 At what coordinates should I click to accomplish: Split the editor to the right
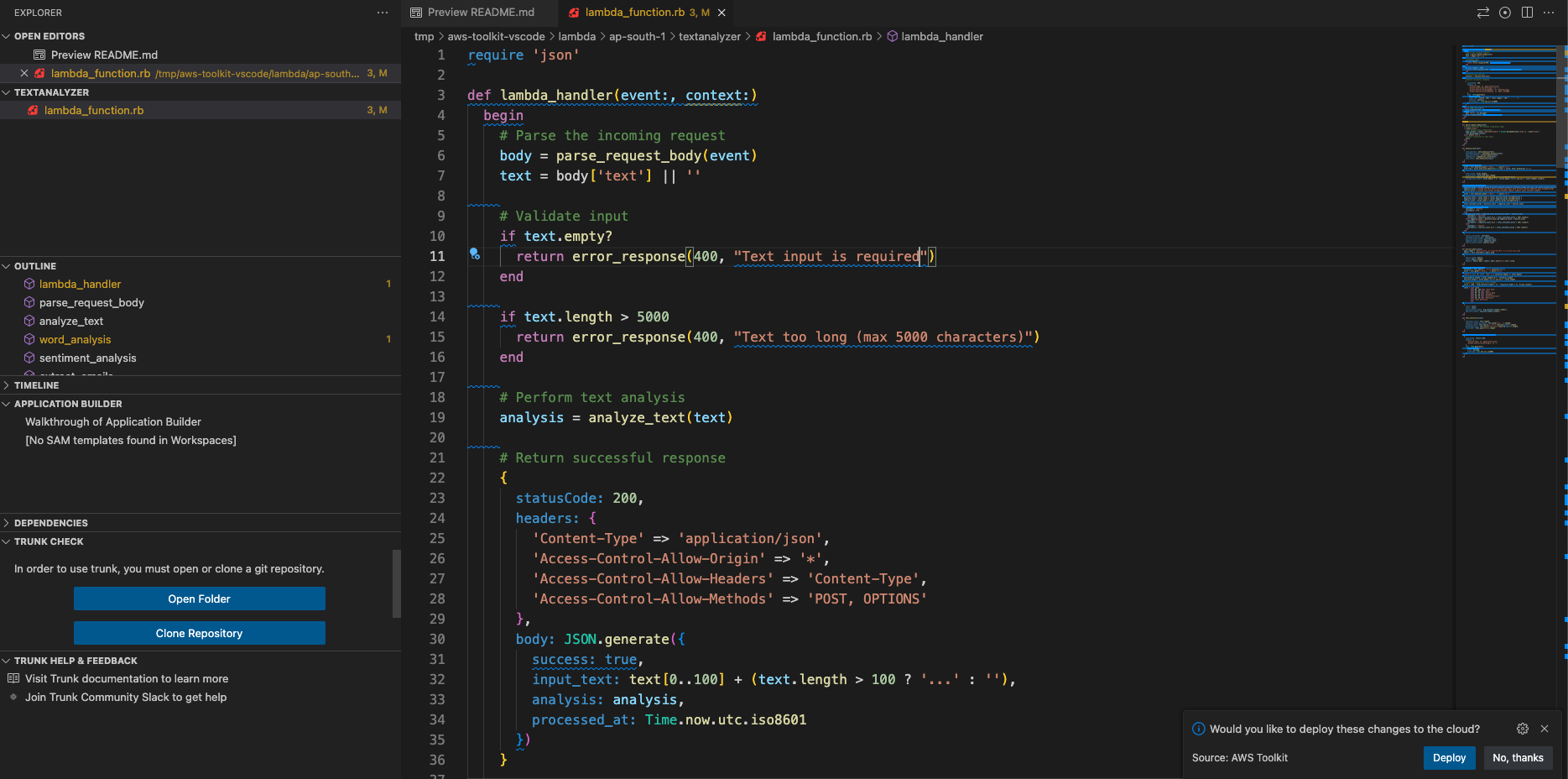coord(1527,13)
